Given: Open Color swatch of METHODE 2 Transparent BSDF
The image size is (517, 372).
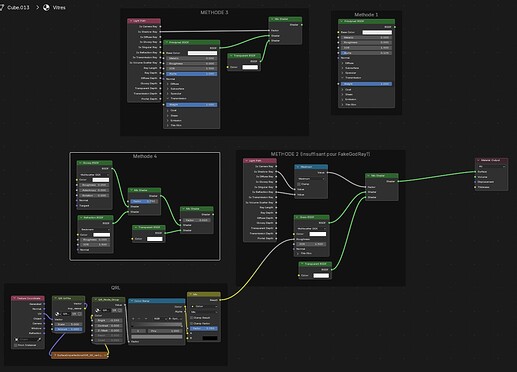Looking at the screenshot, I should pyautogui.click(x=321, y=276).
